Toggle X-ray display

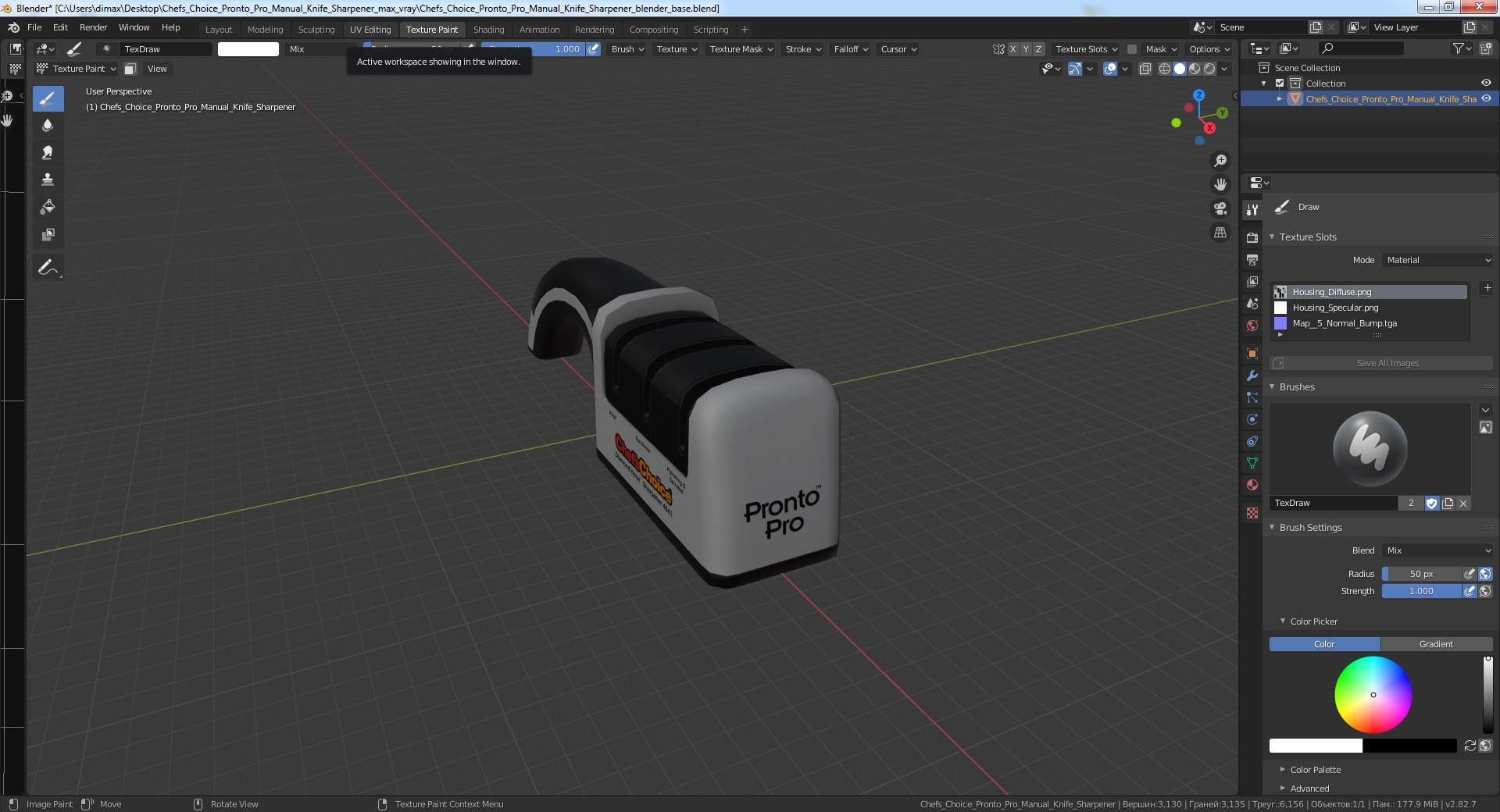[1145, 69]
